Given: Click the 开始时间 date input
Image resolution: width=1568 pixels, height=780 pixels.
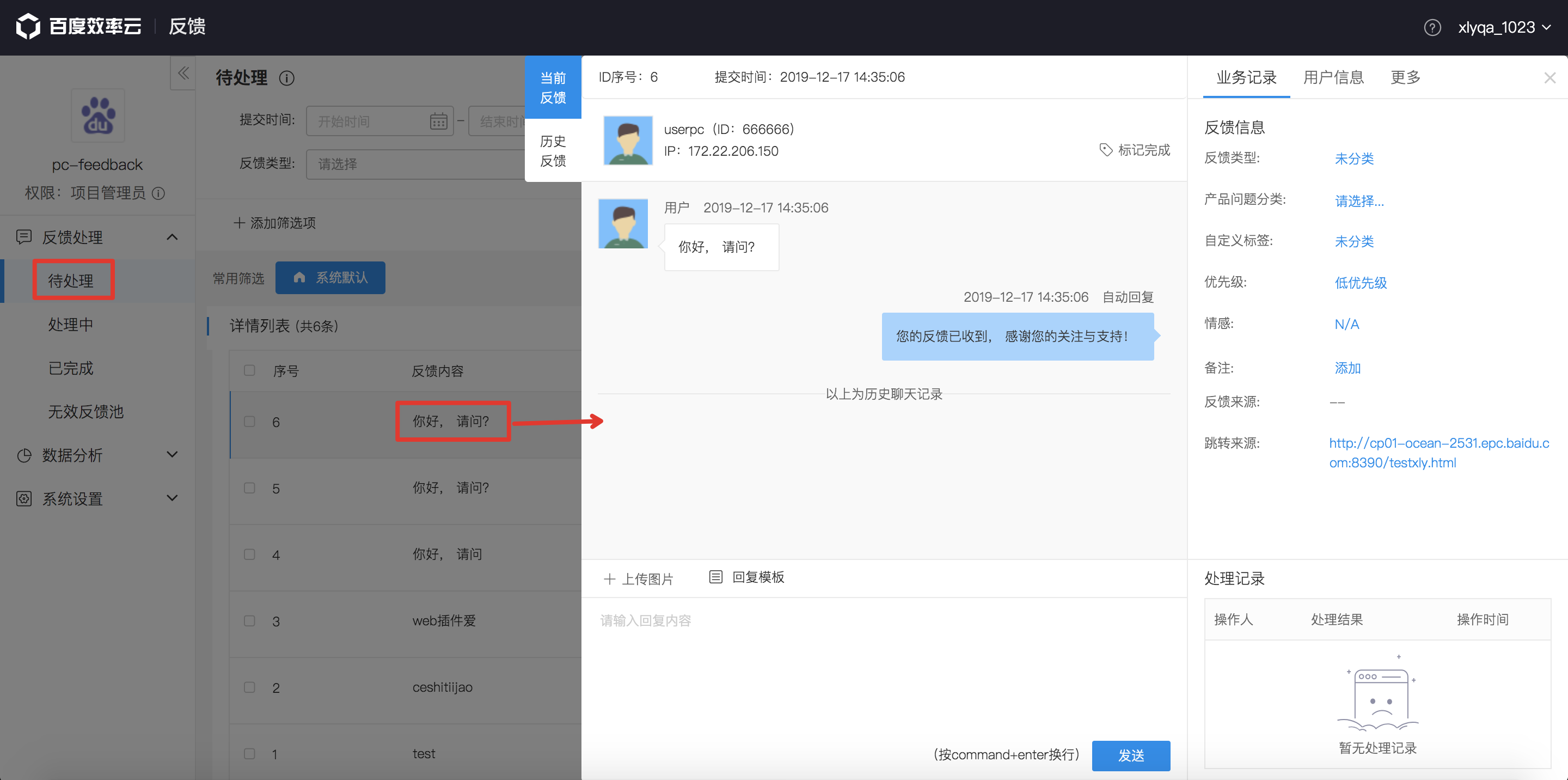Looking at the screenshot, I should pos(380,121).
